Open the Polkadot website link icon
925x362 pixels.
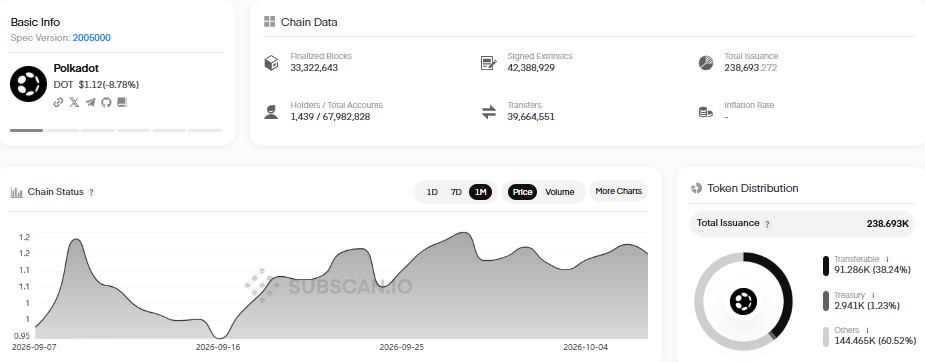click(x=58, y=102)
